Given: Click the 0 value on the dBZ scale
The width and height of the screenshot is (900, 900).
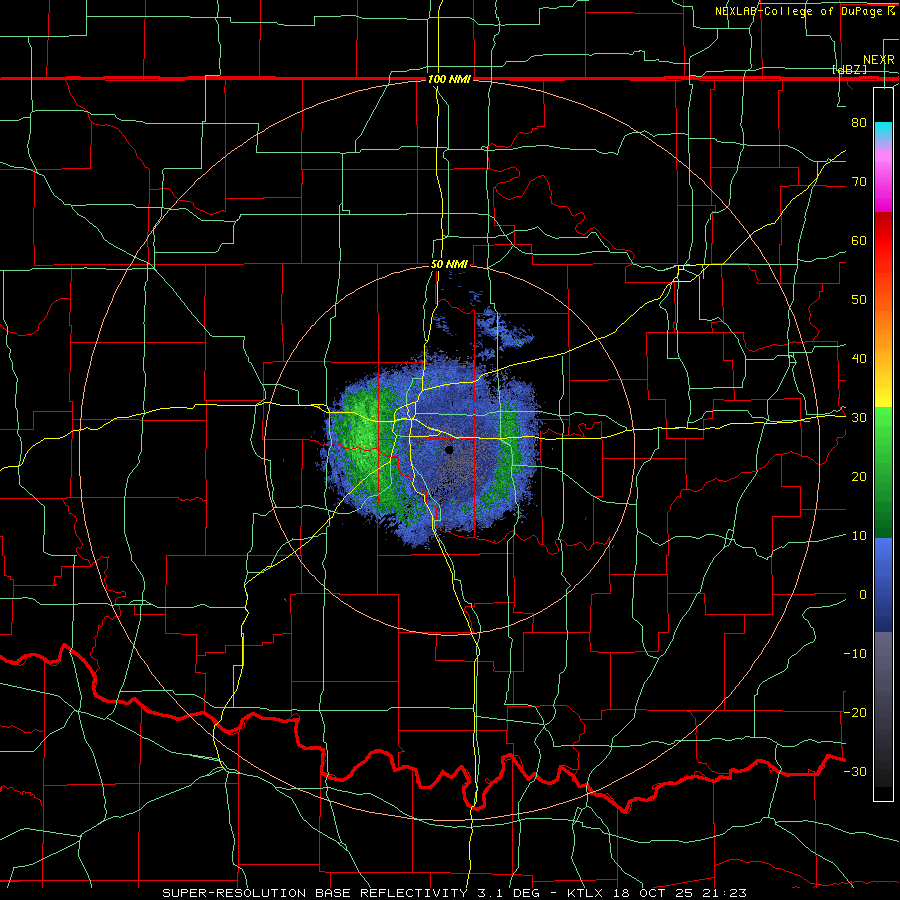Looking at the screenshot, I should (863, 595).
